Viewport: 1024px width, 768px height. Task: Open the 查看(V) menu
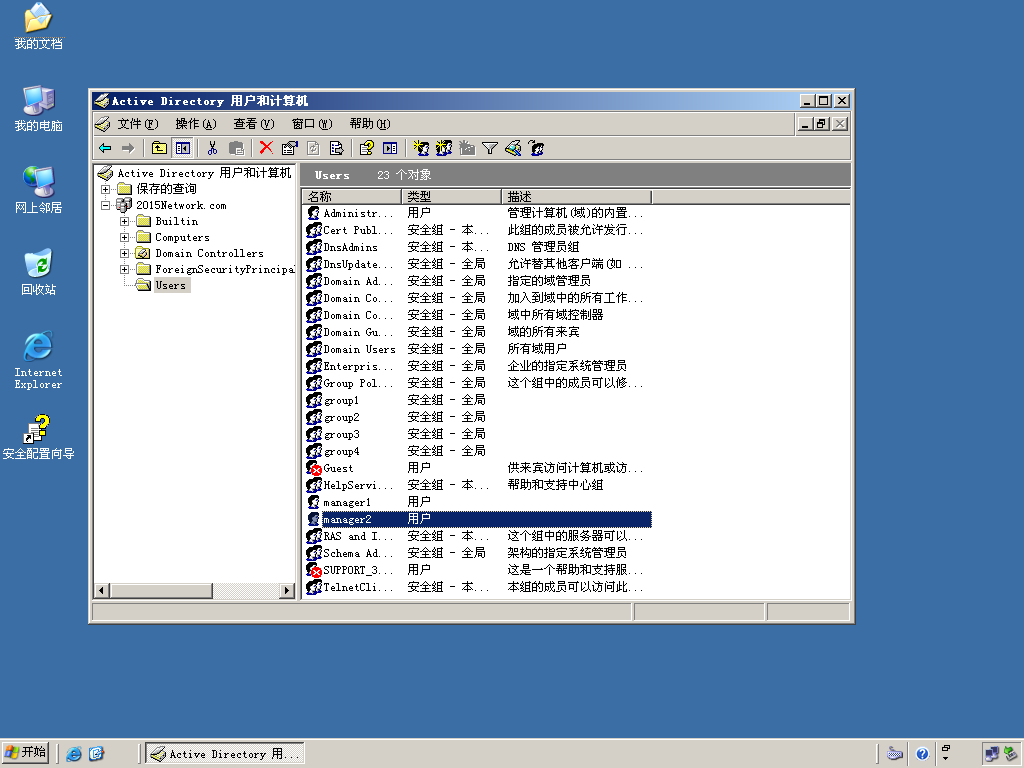253,123
